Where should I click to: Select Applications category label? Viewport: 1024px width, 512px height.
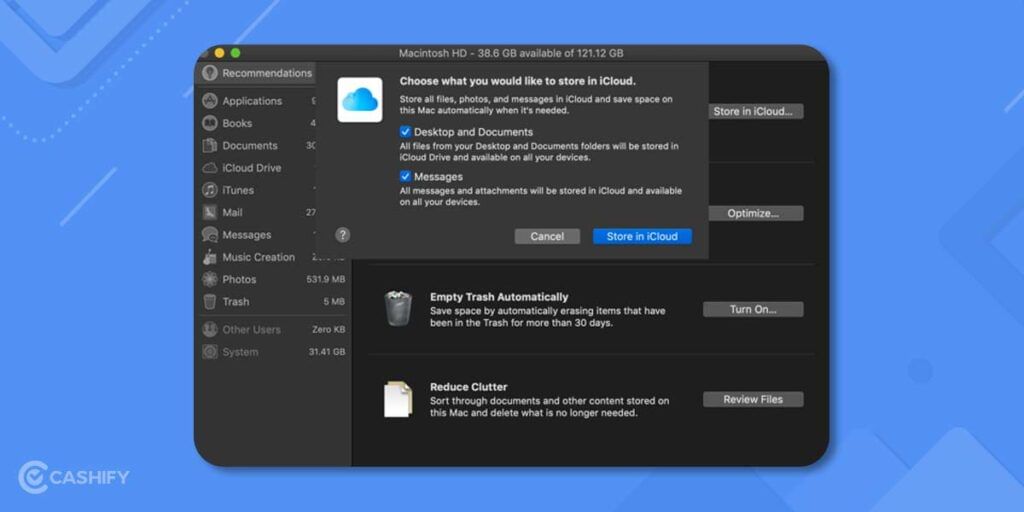point(252,101)
